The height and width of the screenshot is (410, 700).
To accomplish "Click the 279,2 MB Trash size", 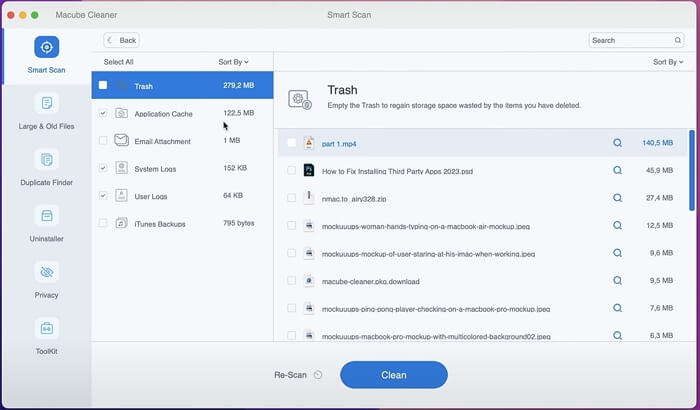I will coord(238,85).
